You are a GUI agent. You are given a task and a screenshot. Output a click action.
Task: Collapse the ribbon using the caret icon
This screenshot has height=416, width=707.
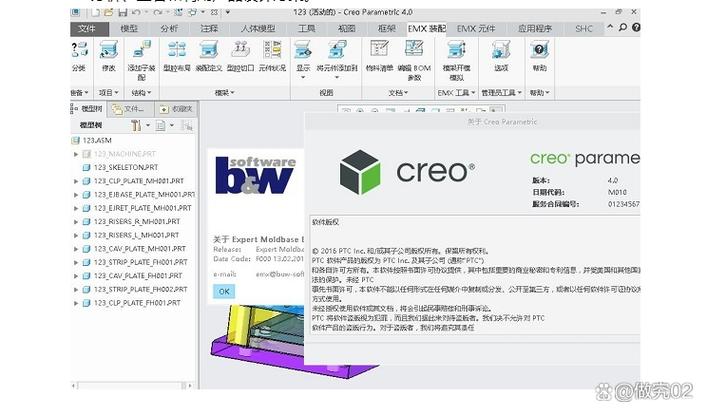[x=610, y=27]
